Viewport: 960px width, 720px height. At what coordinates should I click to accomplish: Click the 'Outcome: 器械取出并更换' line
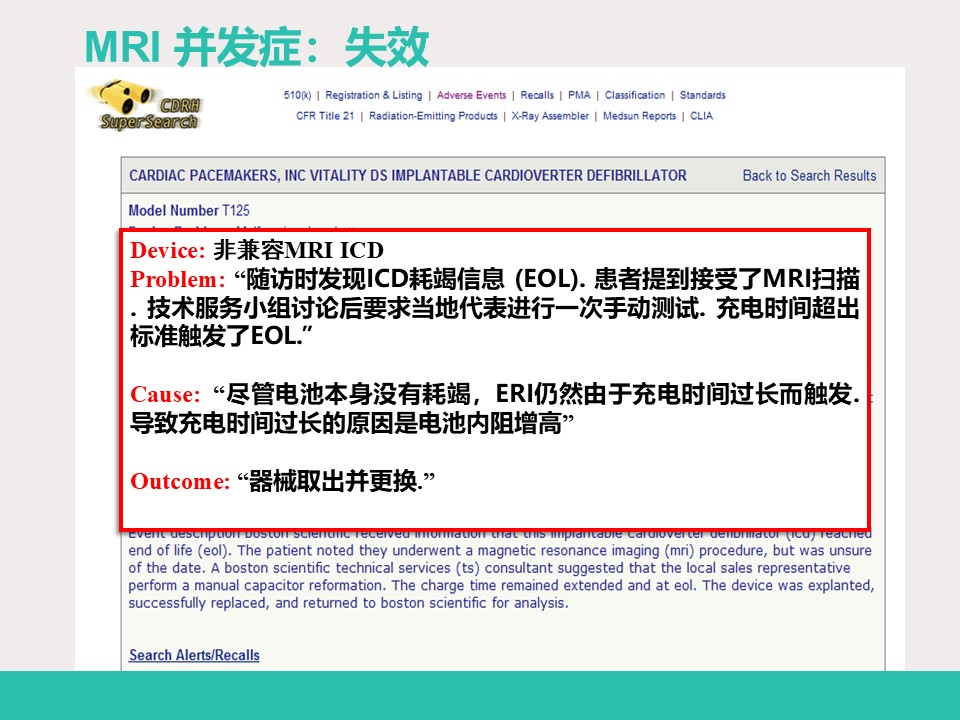pos(282,481)
